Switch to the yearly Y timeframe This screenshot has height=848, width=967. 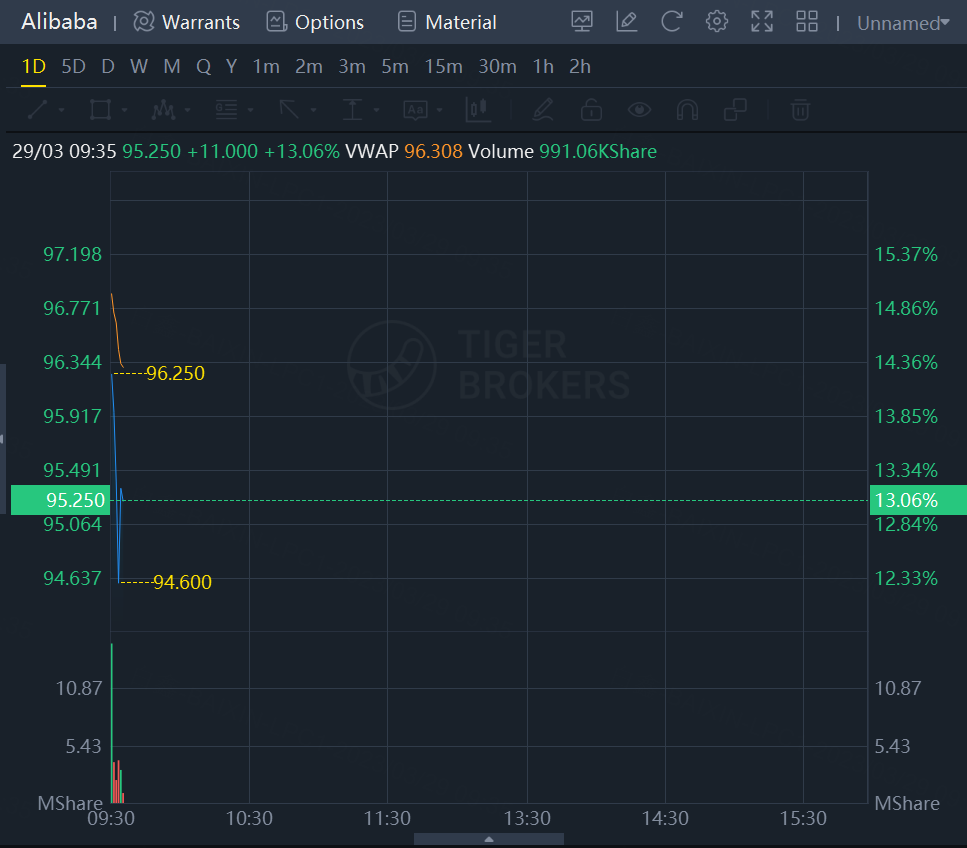pos(231,66)
